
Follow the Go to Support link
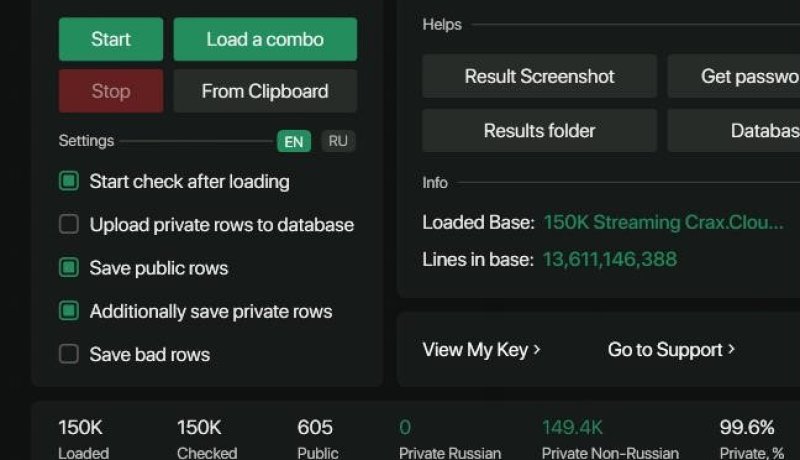click(x=671, y=349)
